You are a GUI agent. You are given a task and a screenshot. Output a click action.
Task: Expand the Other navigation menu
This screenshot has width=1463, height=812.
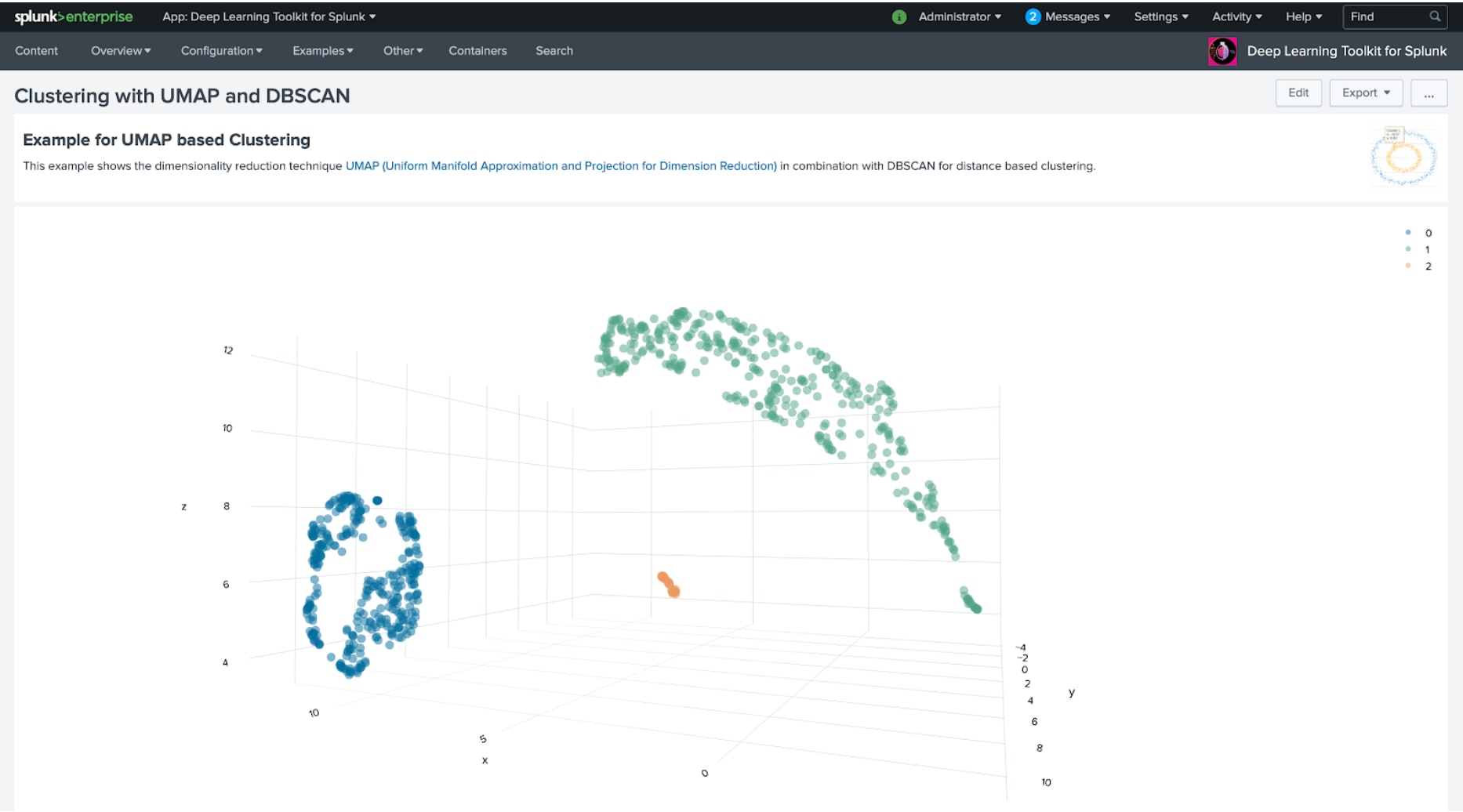pos(403,51)
